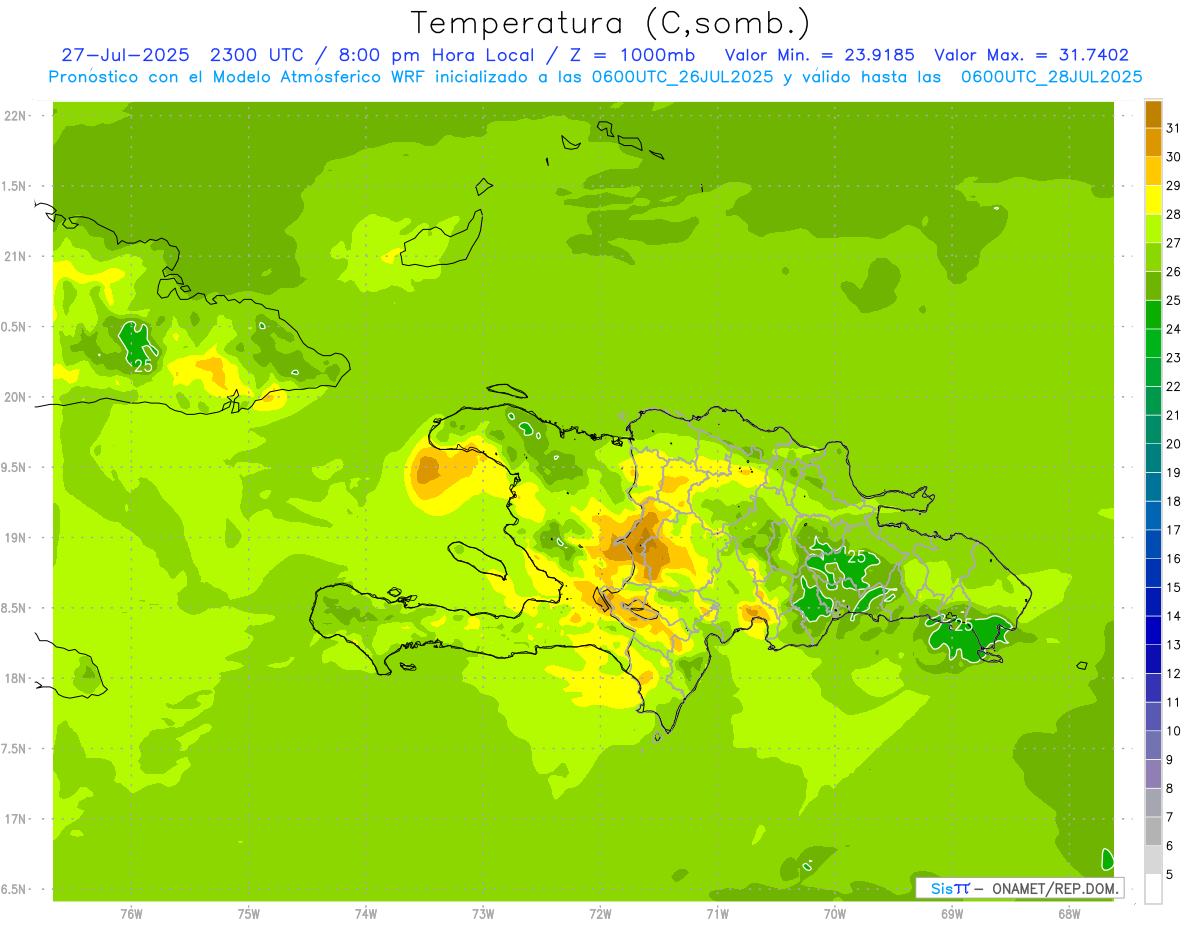This screenshot has width=1200, height=927.
Task: Click the "17N" latitude axis label
Action: [x=16, y=819]
